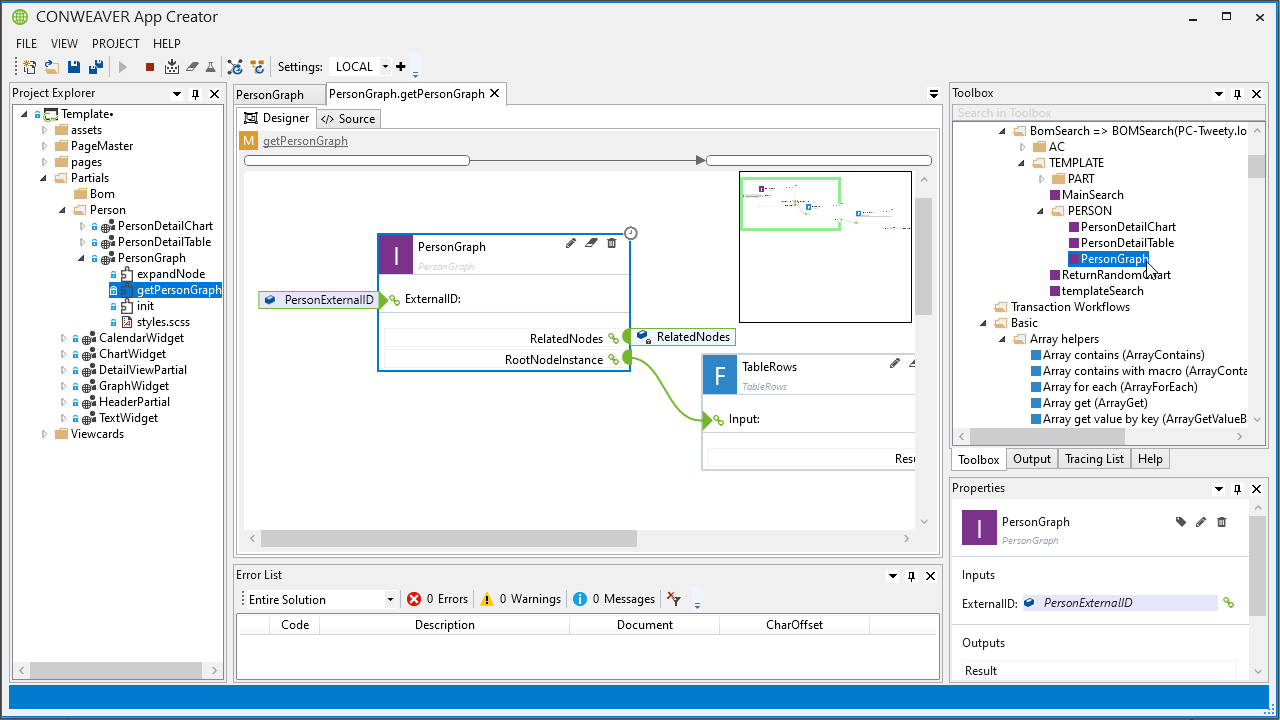The height and width of the screenshot is (720, 1280).
Task: Open the PROJECT menu
Action: [116, 44]
